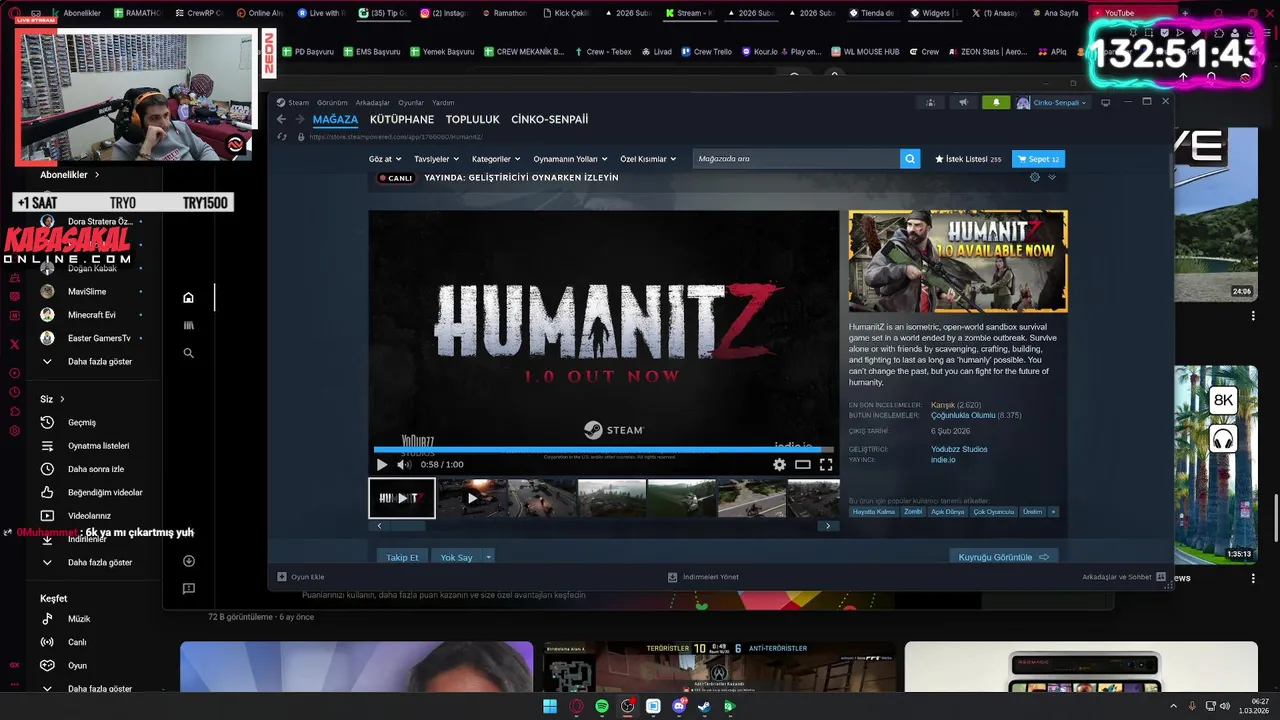The width and height of the screenshot is (1280, 720).
Task: Select the Açık Dünya tag
Action: coord(948,512)
